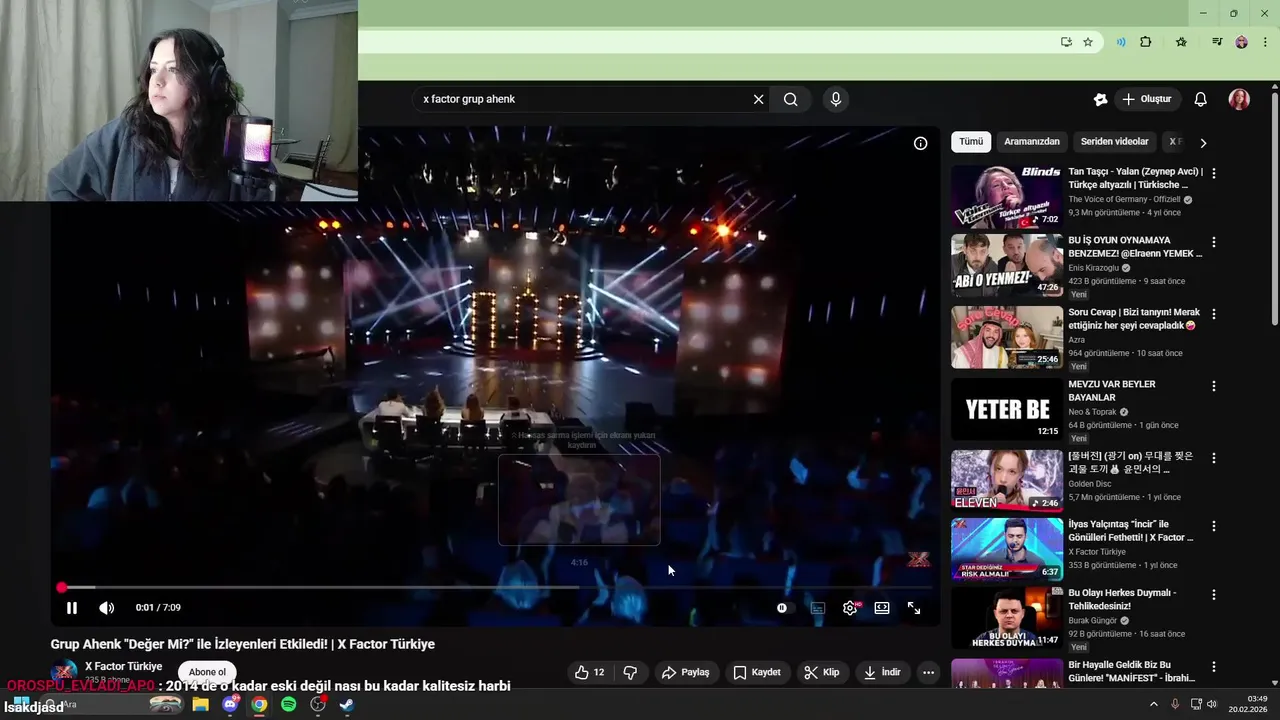This screenshot has height=720, width=1280.
Task: Save the video using Kaydet button
Action: click(x=757, y=672)
